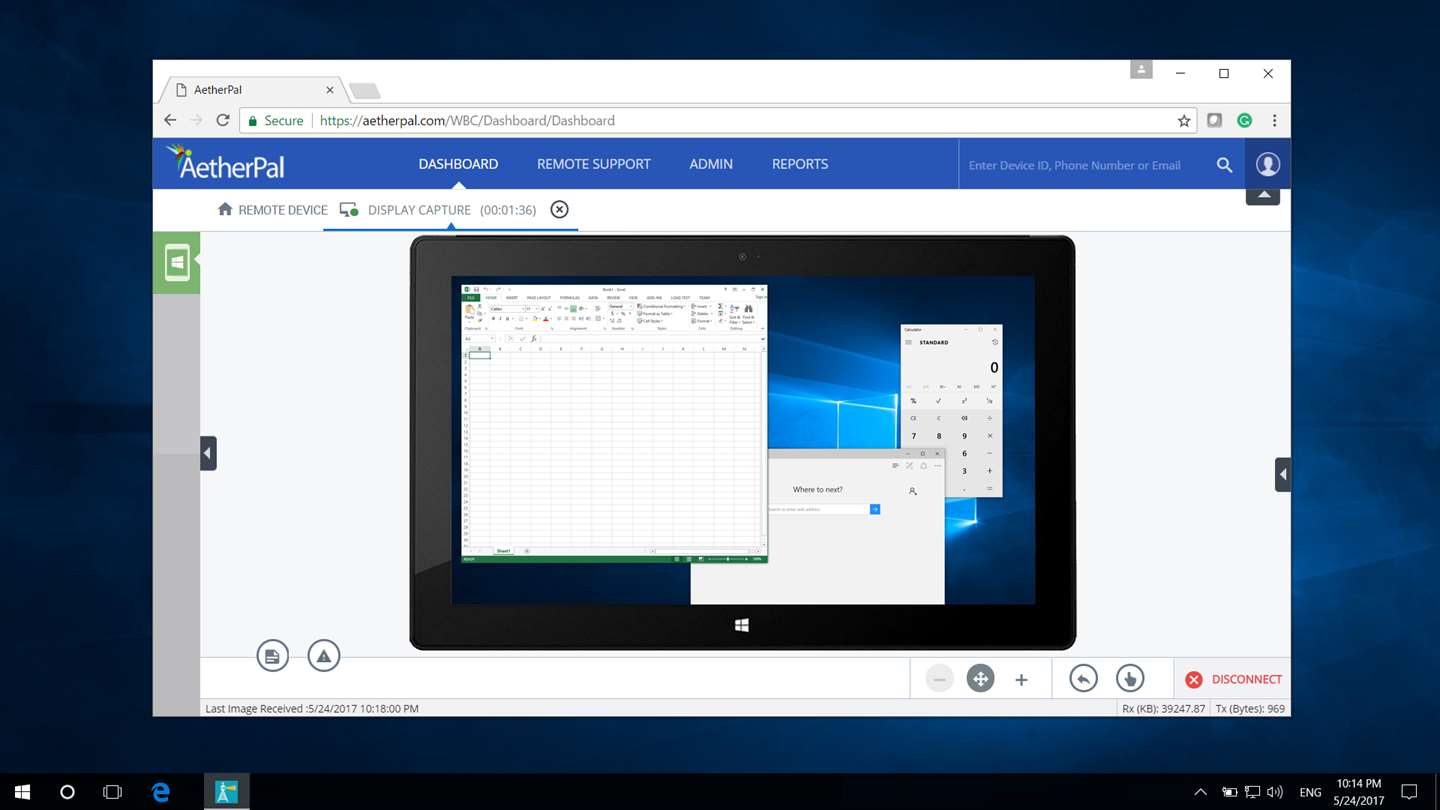Close the Display Capture session with the X icon
Screen dimensions: 1440x810
click(560, 209)
